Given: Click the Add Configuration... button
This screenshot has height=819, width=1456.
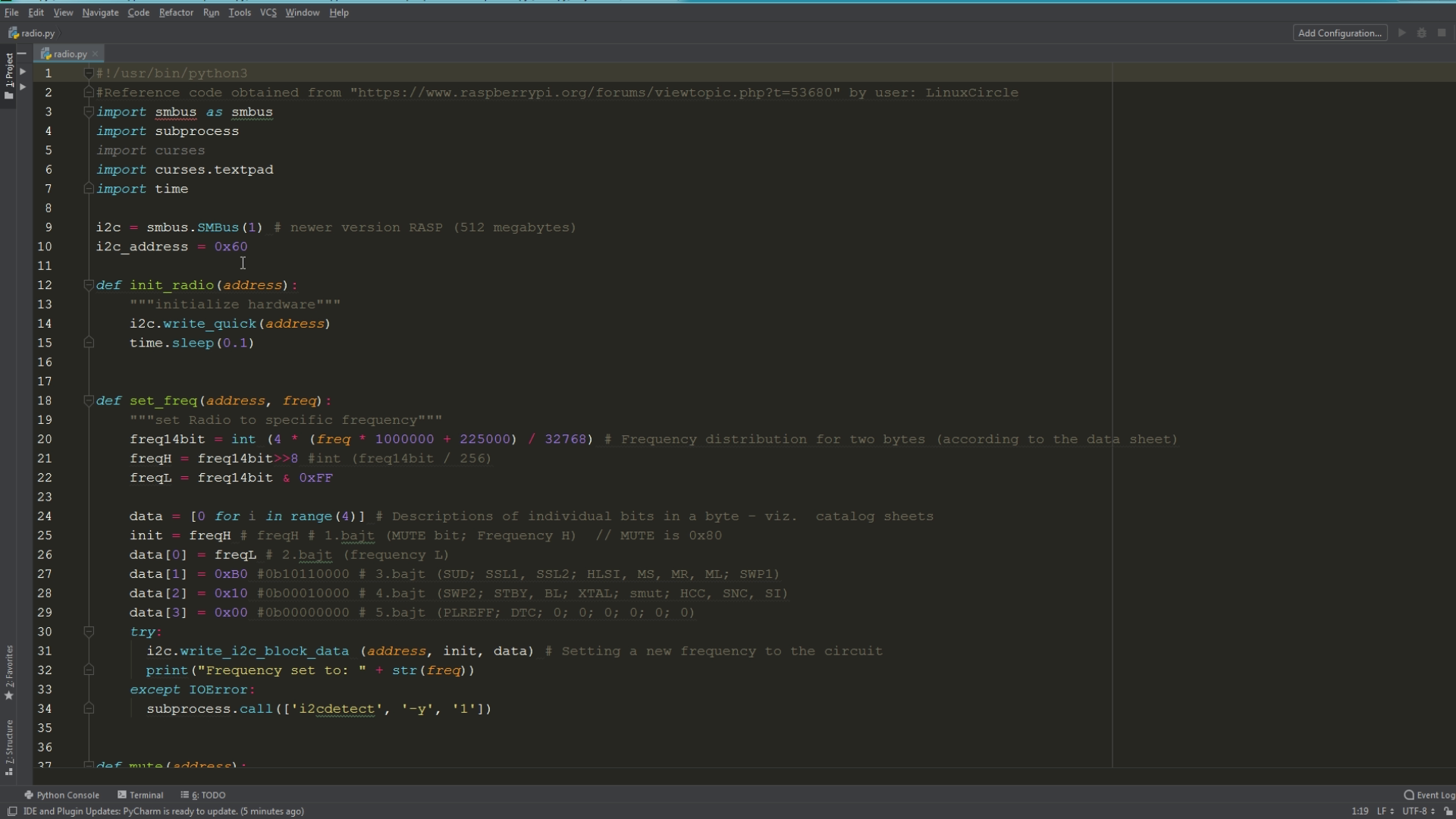Looking at the screenshot, I should [x=1339, y=33].
